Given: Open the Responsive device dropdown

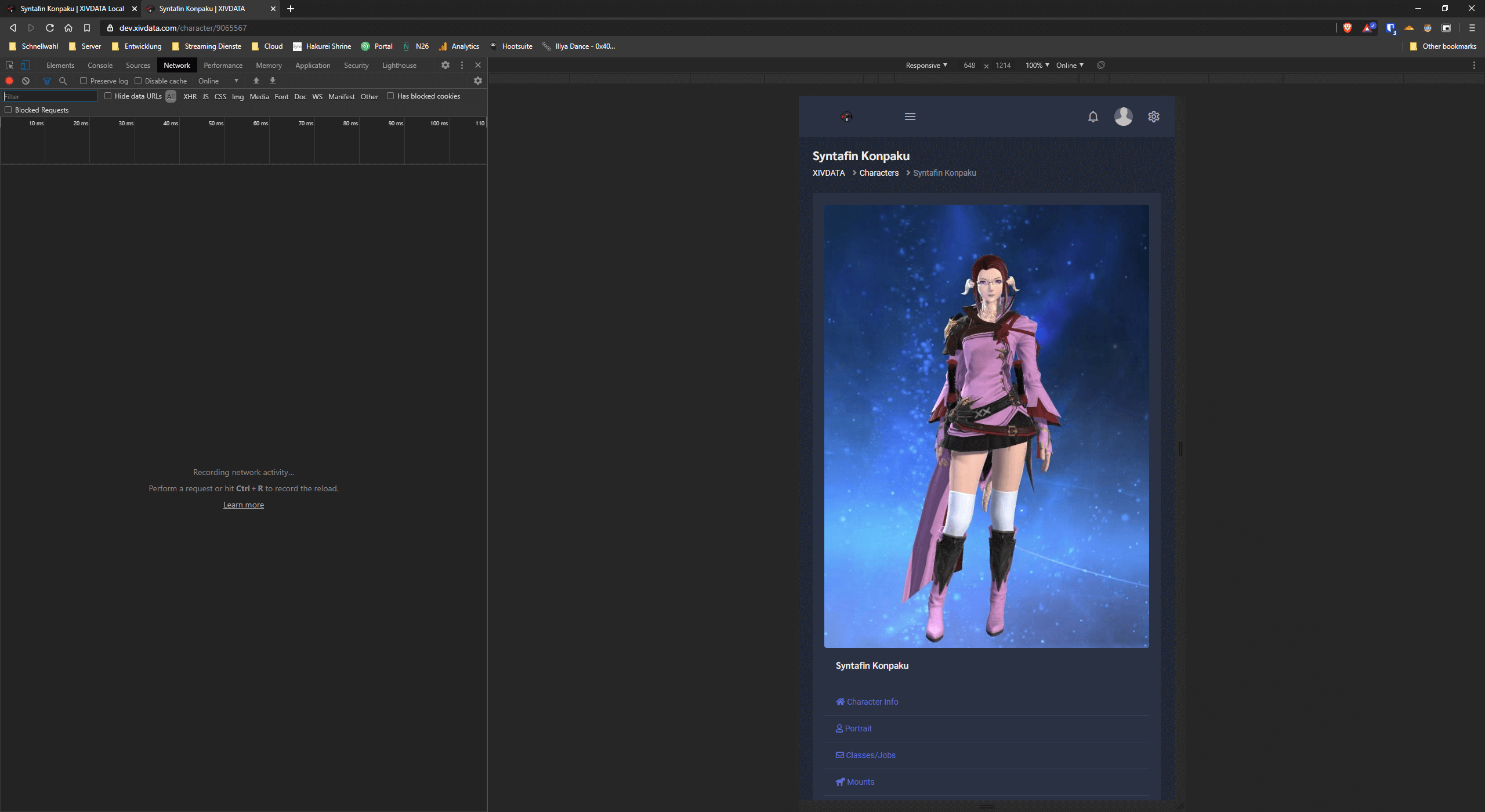Looking at the screenshot, I should (x=926, y=66).
